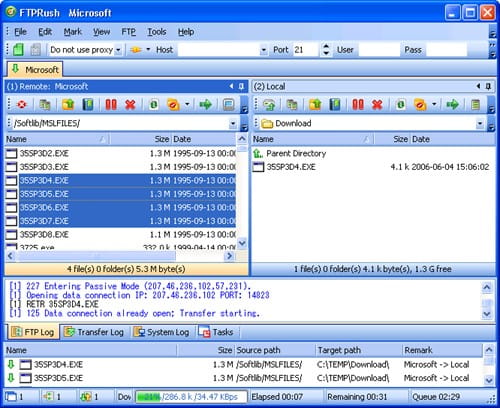Select the FTP Log tab
The width and height of the screenshot is (500, 408).
point(33,332)
